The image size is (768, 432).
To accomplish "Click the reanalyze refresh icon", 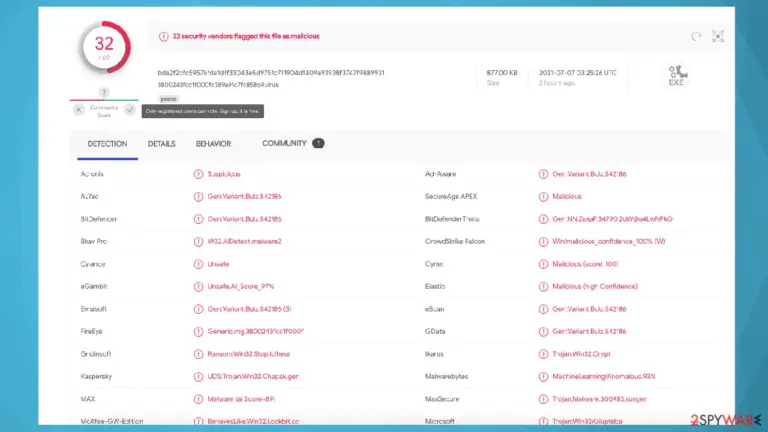I will pyautogui.click(x=696, y=36).
